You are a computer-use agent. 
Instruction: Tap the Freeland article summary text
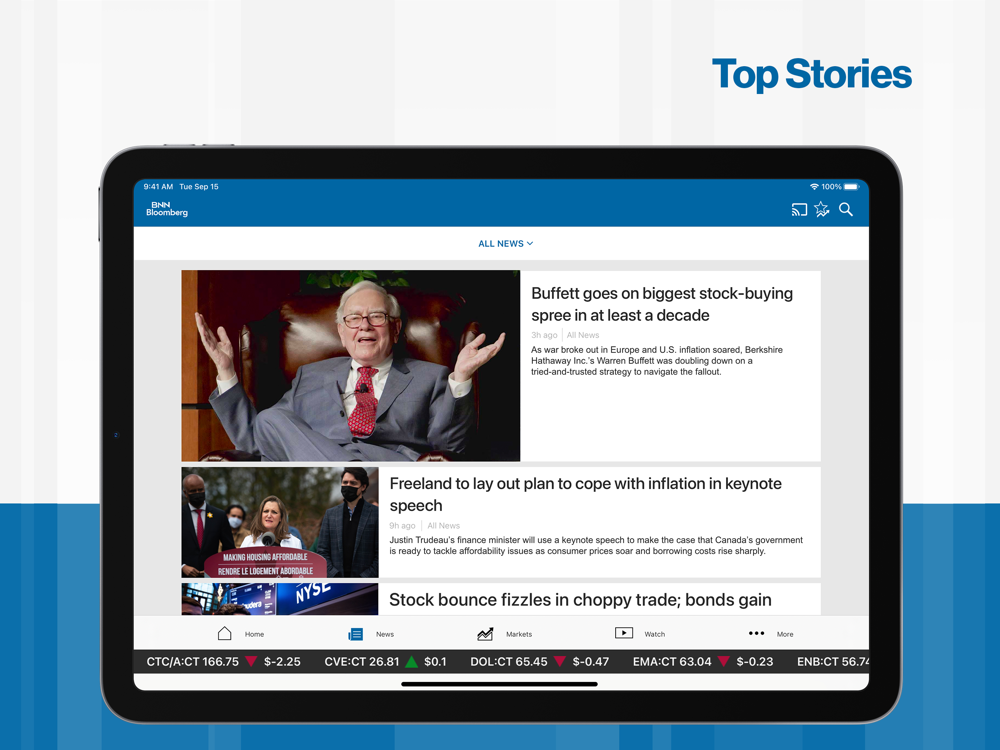596,545
